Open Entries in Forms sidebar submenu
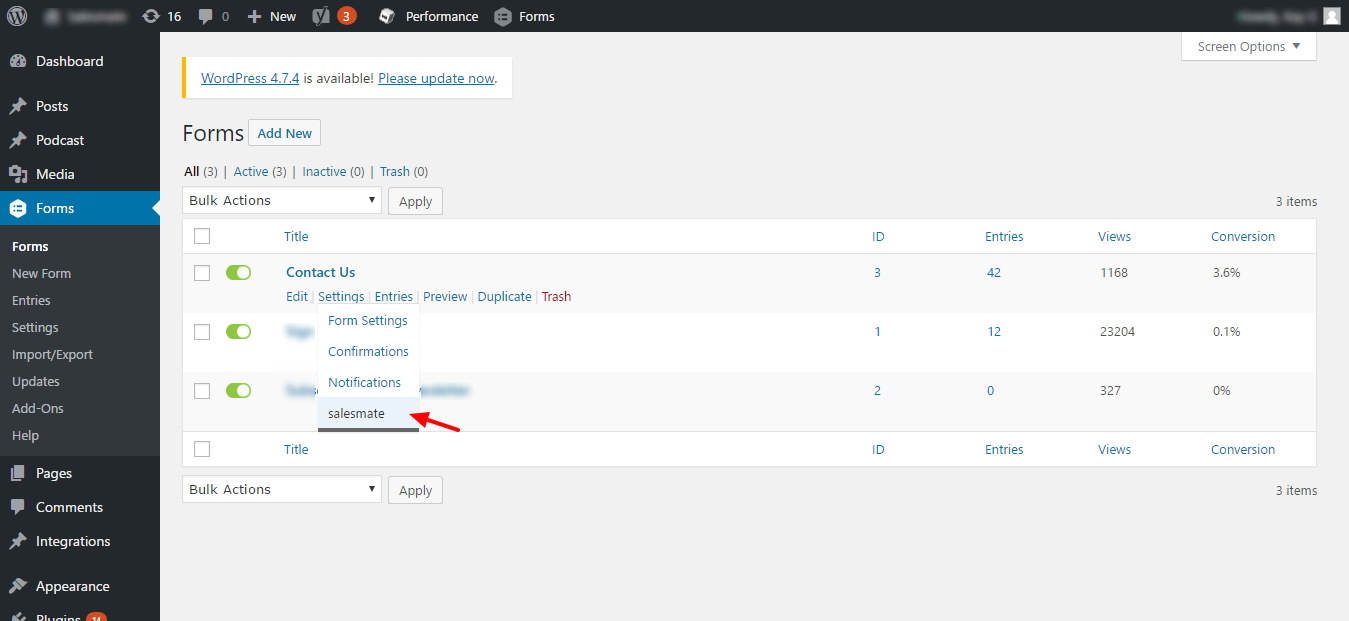 pyautogui.click(x=31, y=300)
